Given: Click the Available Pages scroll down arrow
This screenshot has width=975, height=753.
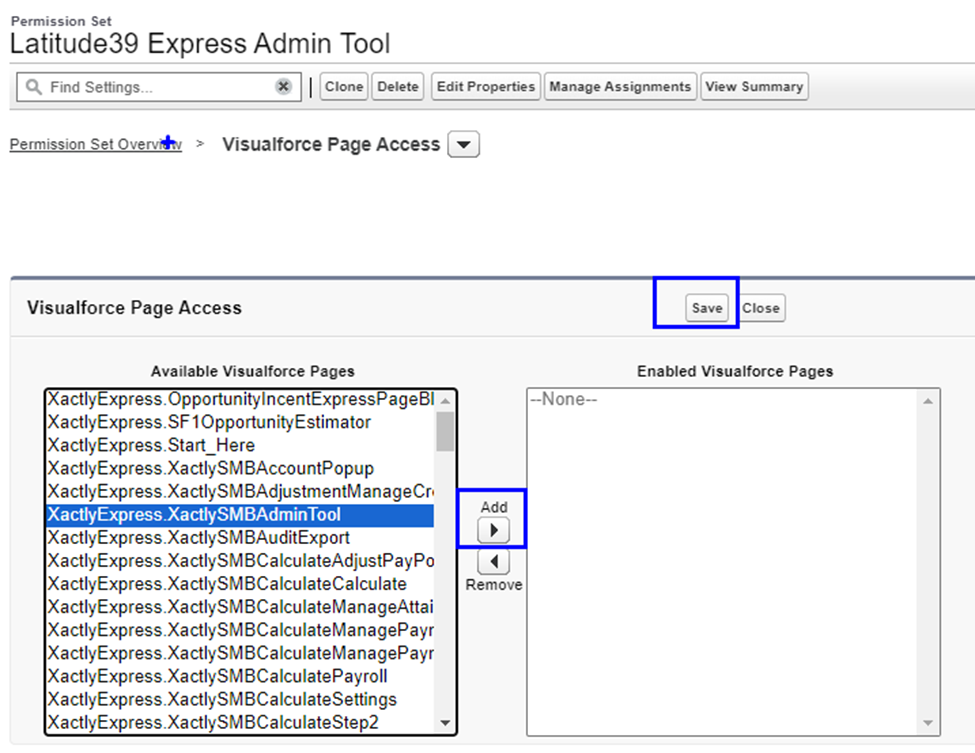Looking at the screenshot, I should (x=445, y=723).
